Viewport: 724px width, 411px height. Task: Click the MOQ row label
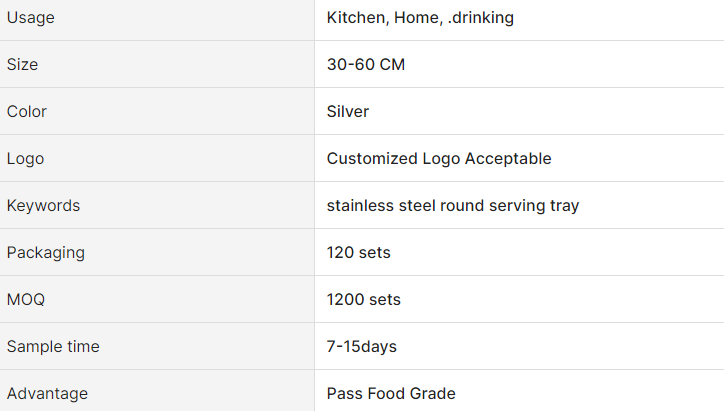26,300
